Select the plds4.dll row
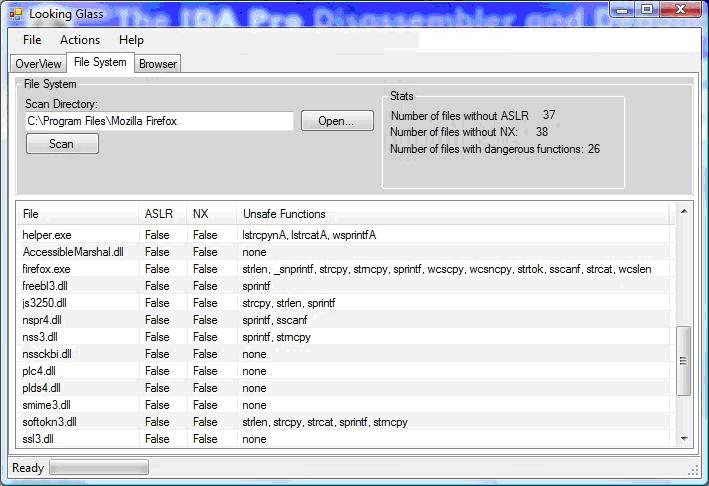Viewport: 709px width, 486px height. (x=344, y=388)
